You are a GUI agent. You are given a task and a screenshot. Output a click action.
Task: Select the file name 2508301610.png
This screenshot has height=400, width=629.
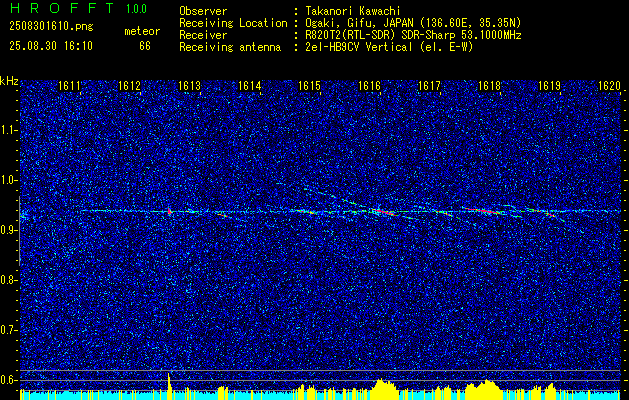point(51,27)
